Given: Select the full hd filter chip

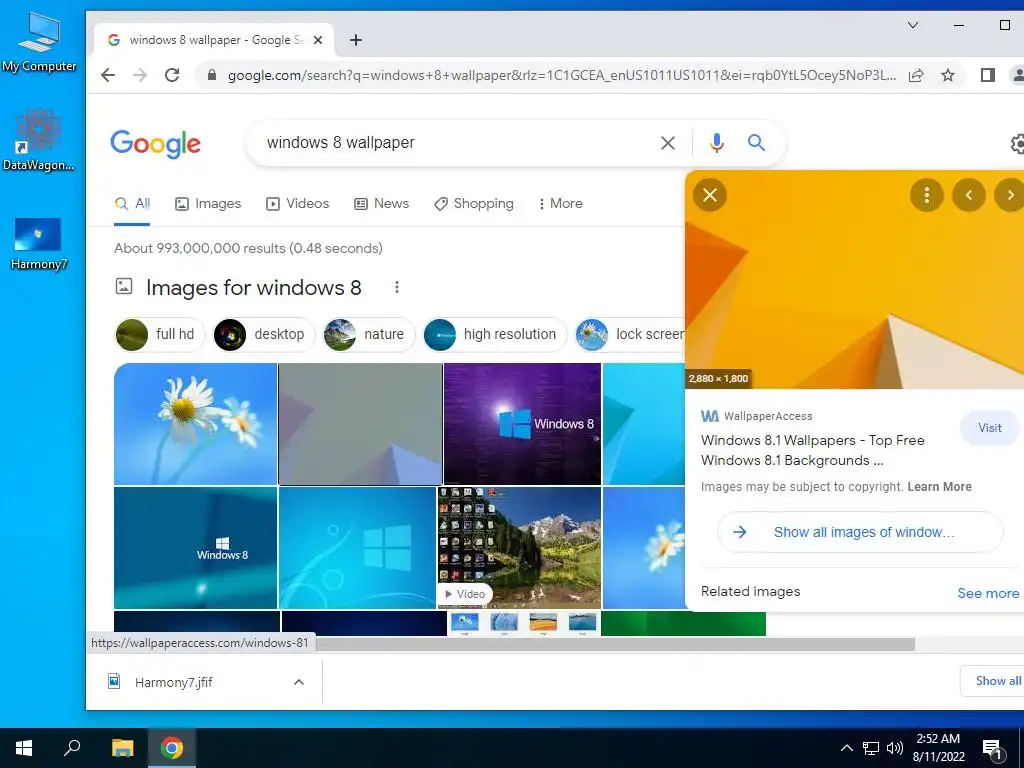Looking at the screenshot, I should point(160,334).
